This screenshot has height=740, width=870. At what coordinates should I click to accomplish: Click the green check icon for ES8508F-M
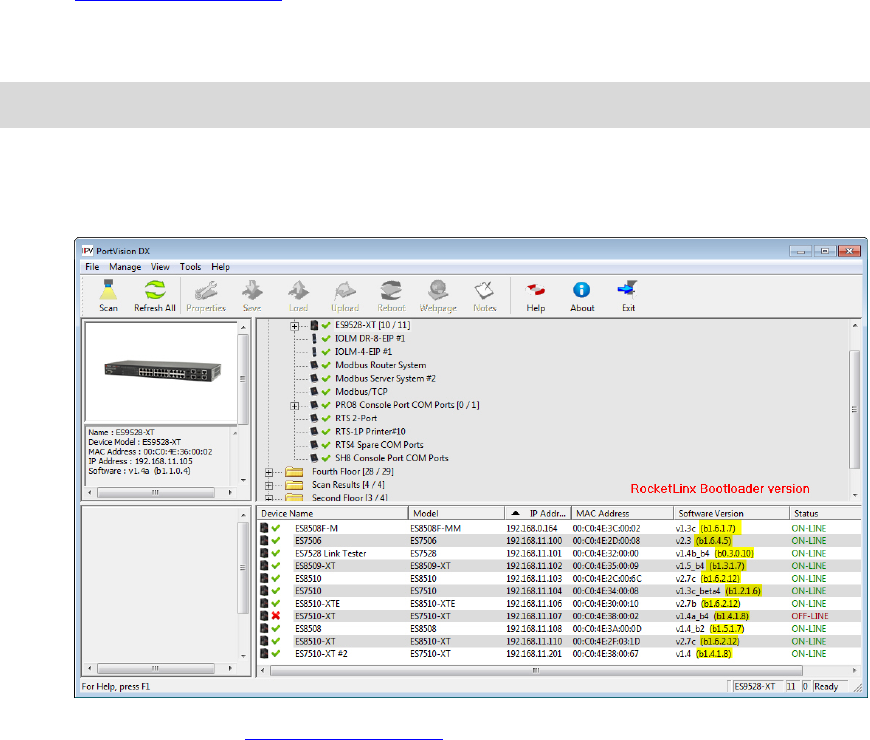(276, 528)
